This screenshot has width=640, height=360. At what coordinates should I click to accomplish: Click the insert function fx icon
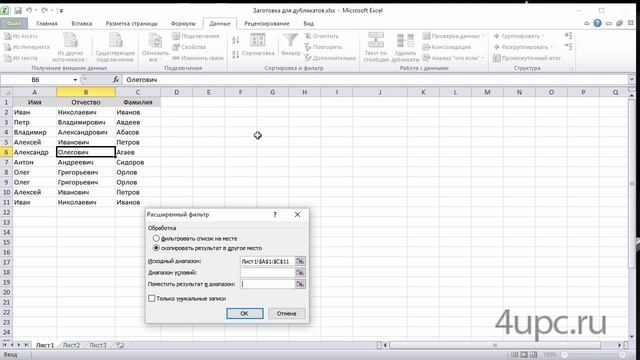click(x=116, y=80)
